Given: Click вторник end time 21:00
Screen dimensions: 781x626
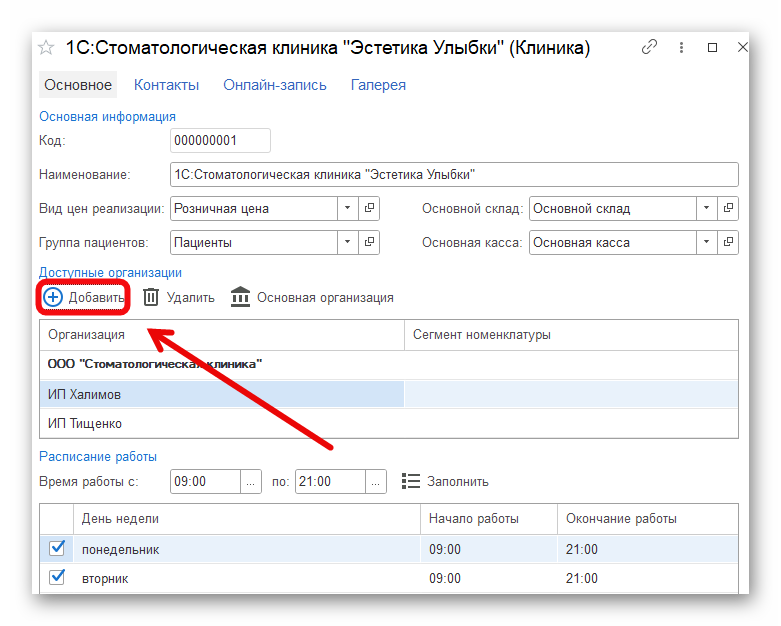Looking at the screenshot, I should coord(648,578).
